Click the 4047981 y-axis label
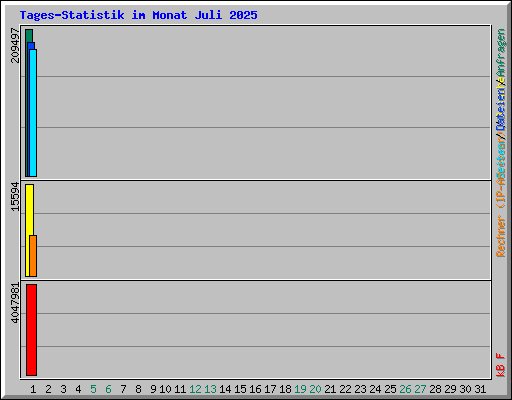Image resolution: width=512 pixels, height=400 pixels. (15, 303)
